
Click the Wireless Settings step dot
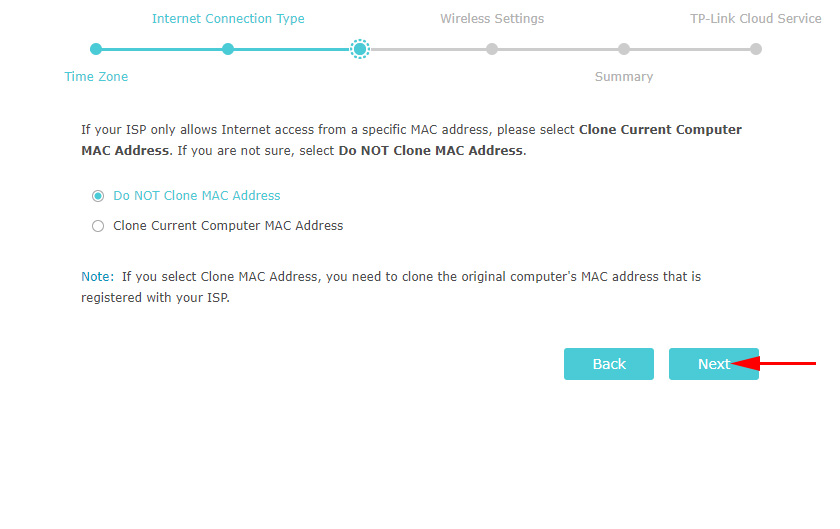tap(492, 49)
